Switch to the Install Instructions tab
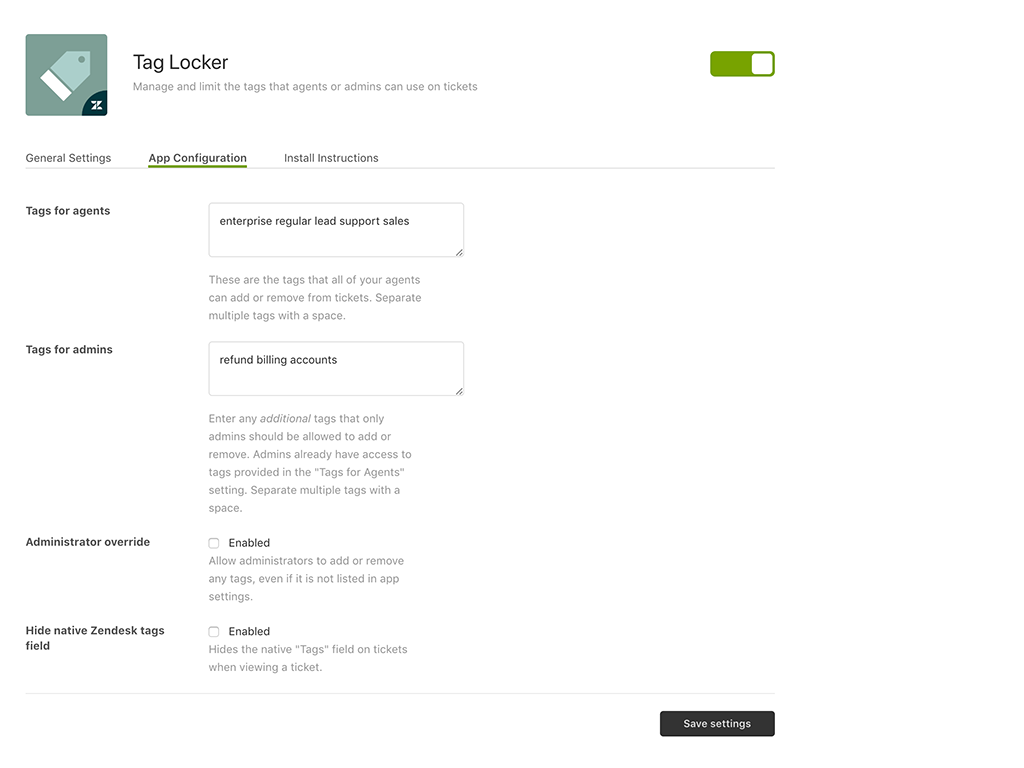The image size is (1024, 768). (x=331, y=158)
